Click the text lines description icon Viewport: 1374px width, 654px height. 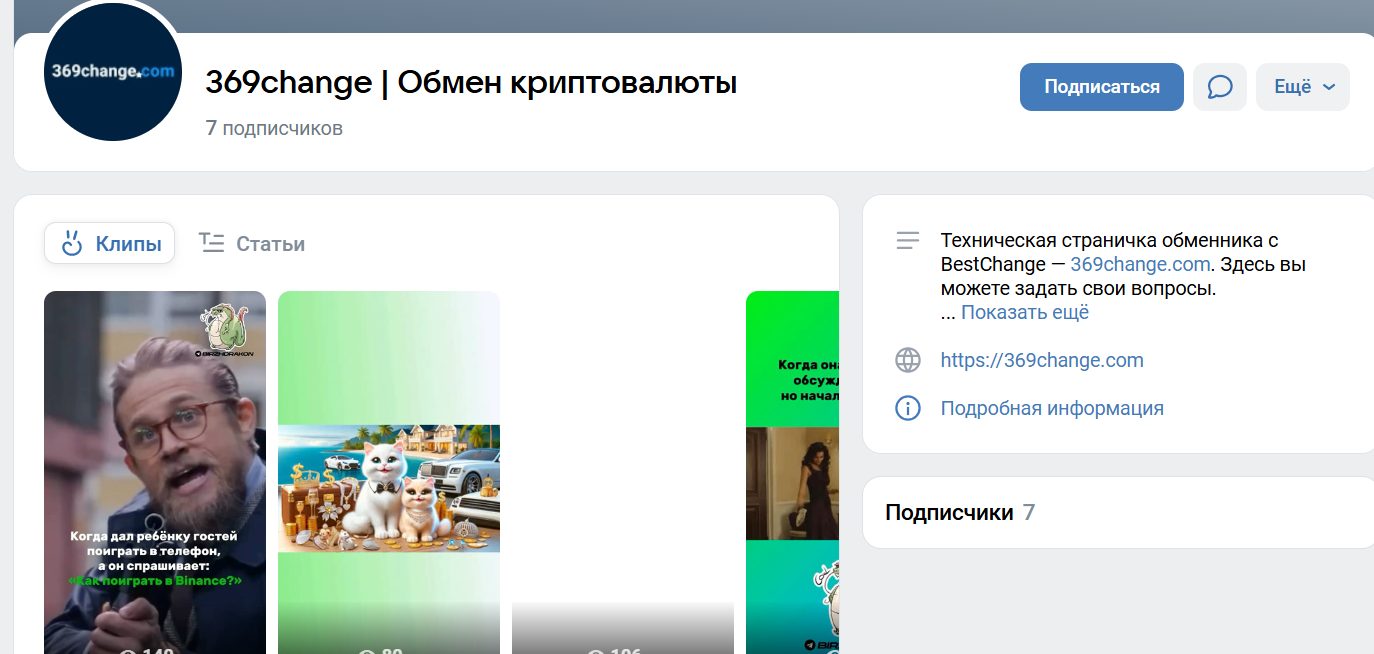click(x=907, y=241)
